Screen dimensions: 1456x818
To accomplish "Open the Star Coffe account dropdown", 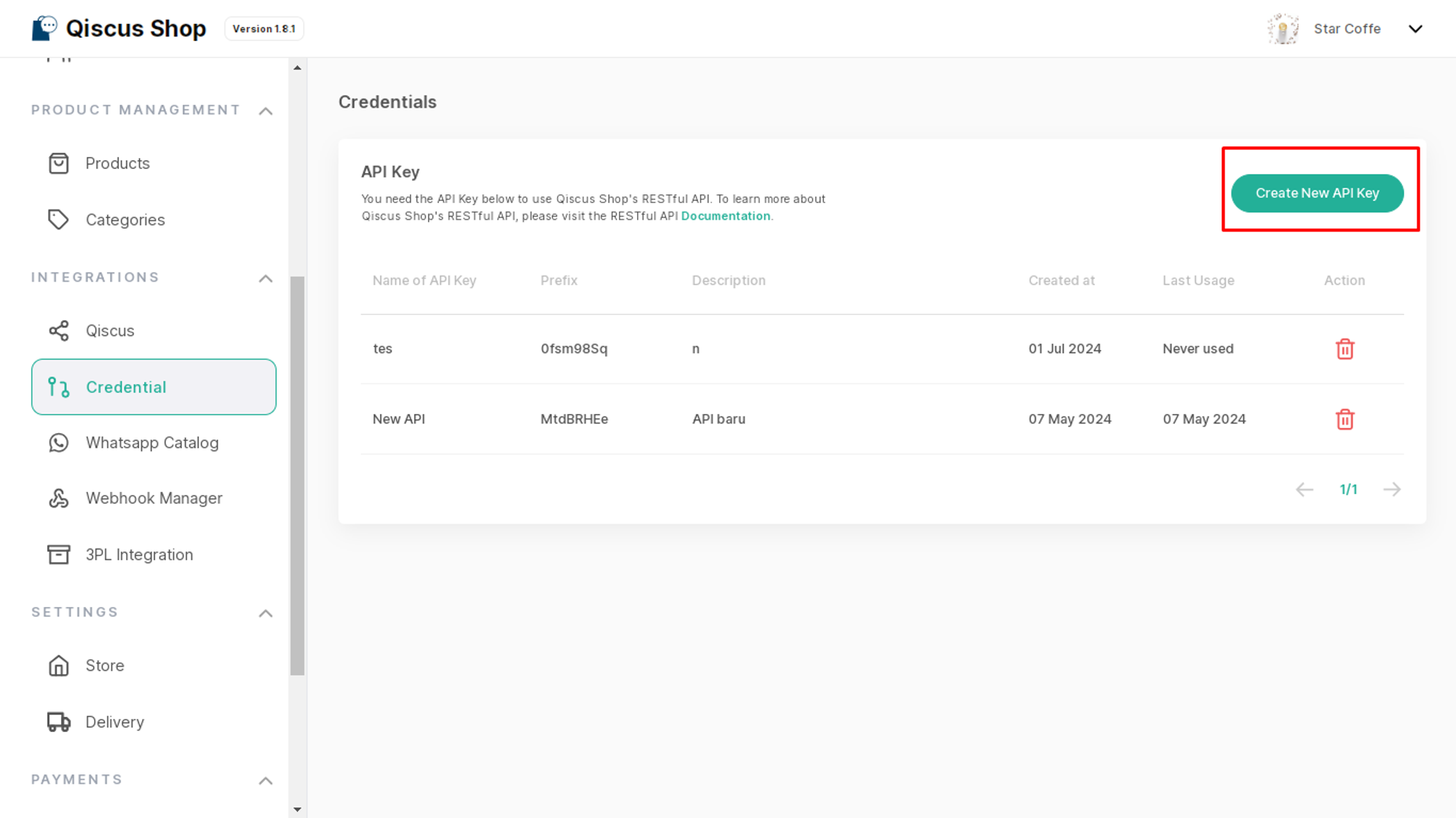I will tap(1415, 29).
